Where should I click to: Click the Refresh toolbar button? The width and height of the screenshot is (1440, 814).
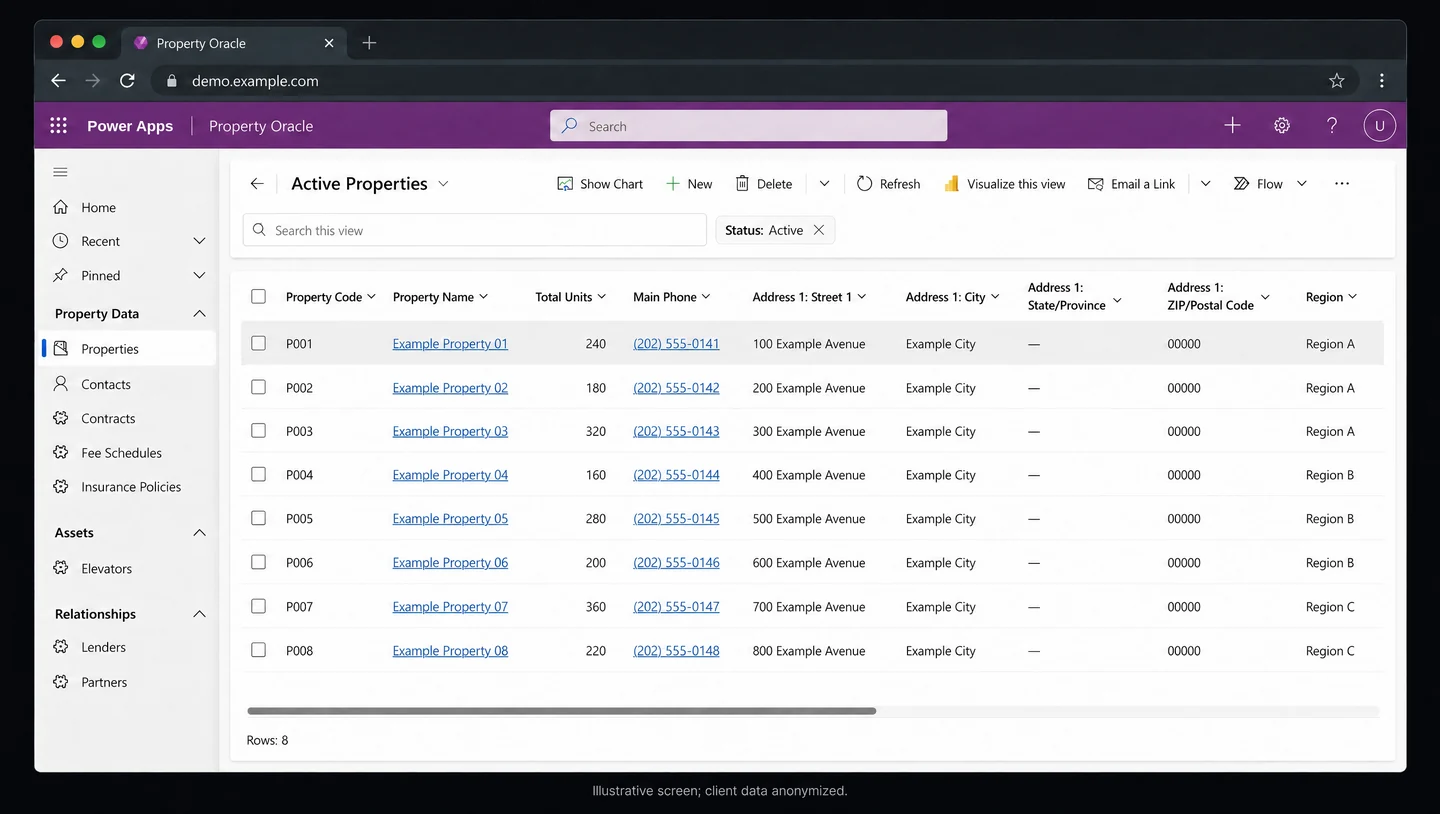[888, 184]
